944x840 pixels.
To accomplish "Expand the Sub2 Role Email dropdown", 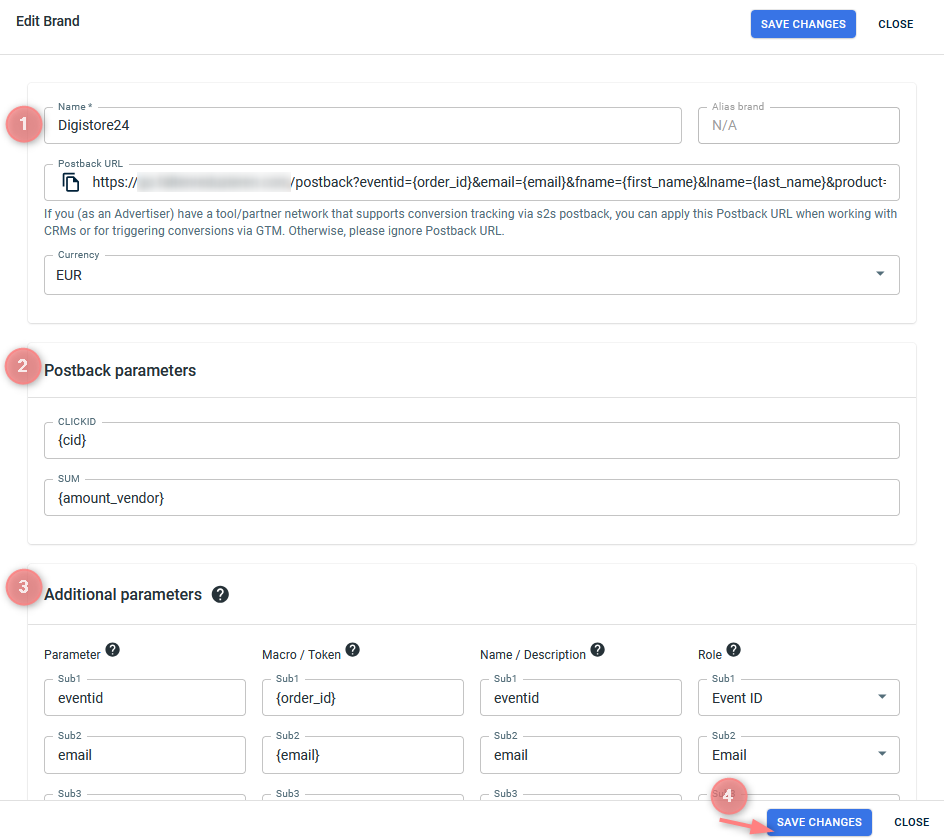I will point(881,755).
